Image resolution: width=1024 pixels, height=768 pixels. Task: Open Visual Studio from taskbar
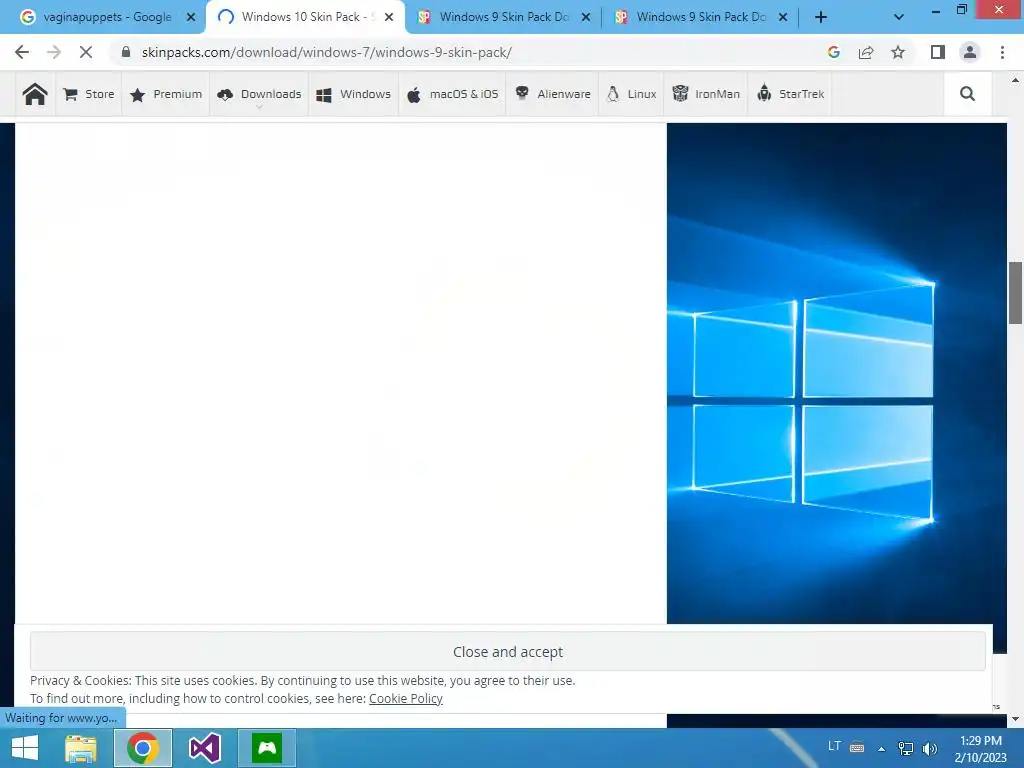click(204, 748)
